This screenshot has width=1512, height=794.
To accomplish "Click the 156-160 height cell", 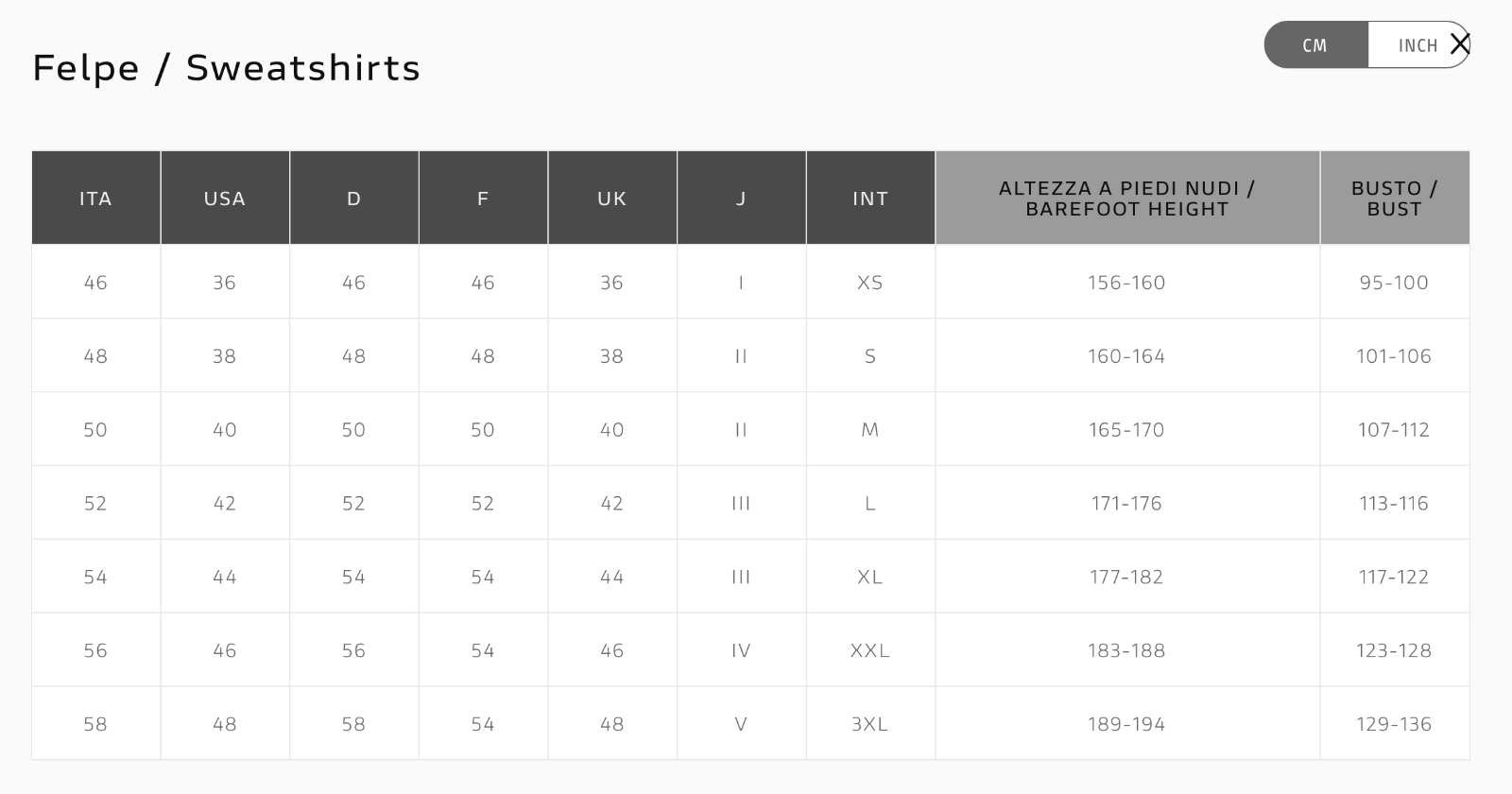I will (1126, 283).
